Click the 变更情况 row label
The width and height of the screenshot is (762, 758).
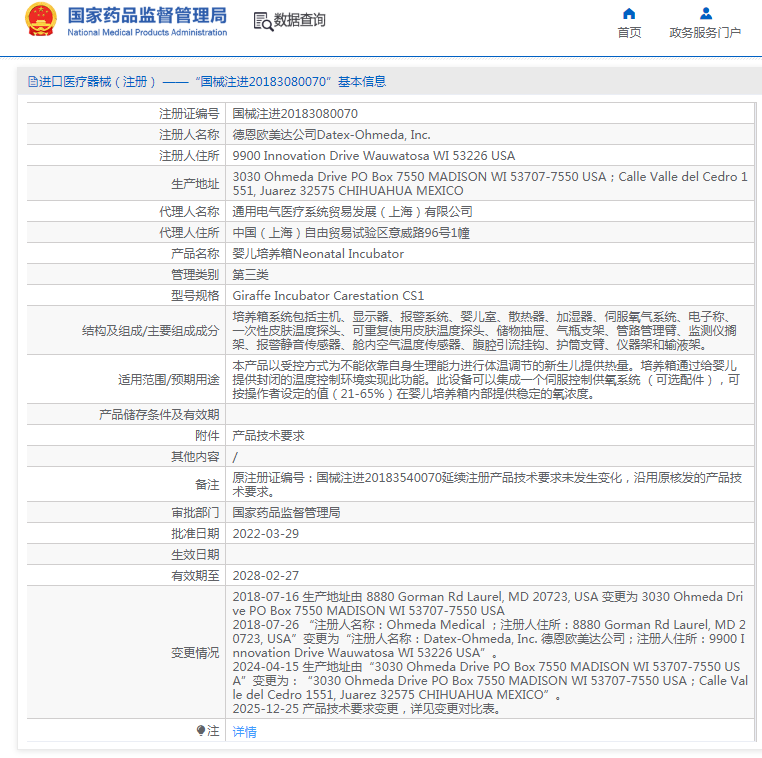click(x=195, y=653)
